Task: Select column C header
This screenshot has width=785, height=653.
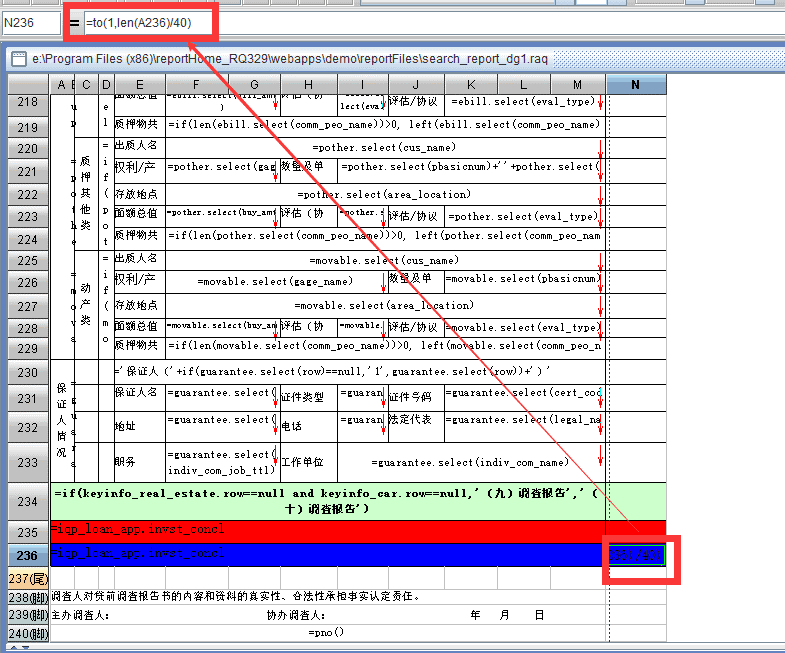Action: (x=87, y=85)
